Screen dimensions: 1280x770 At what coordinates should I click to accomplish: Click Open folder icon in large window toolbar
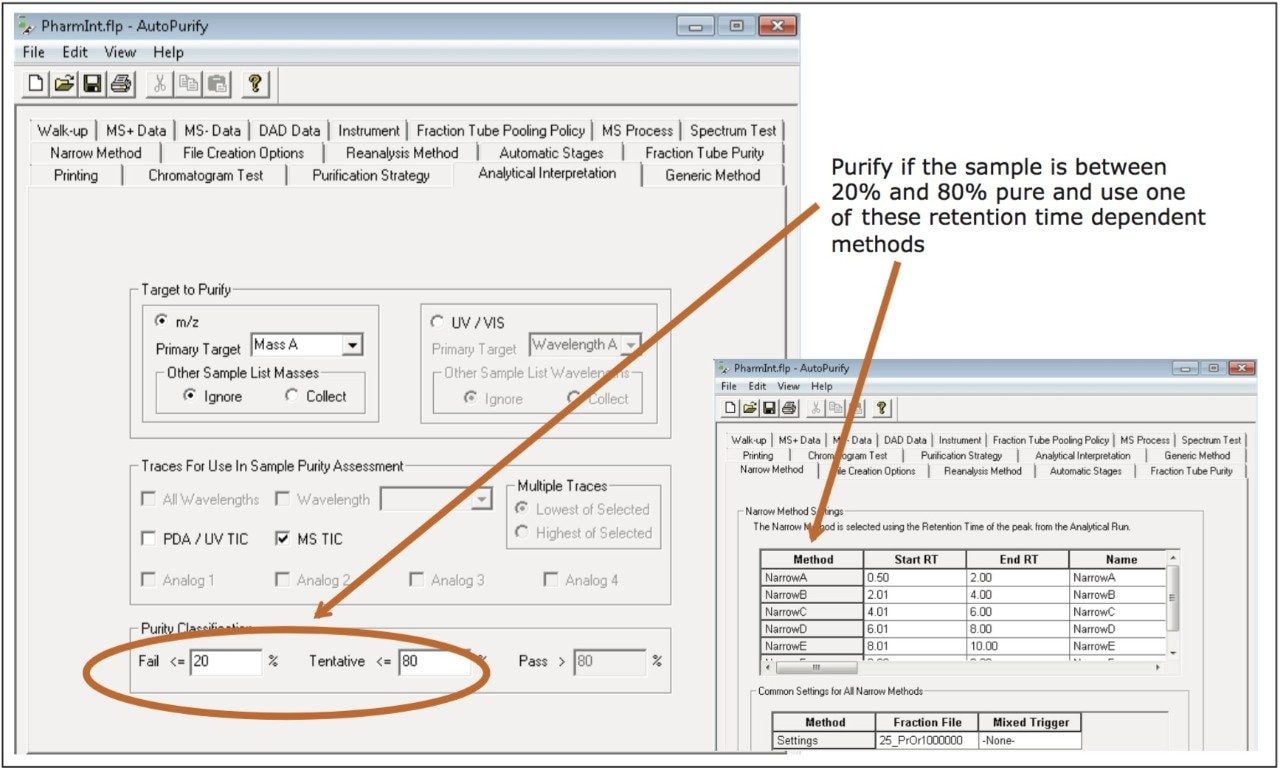pos(64,85)
